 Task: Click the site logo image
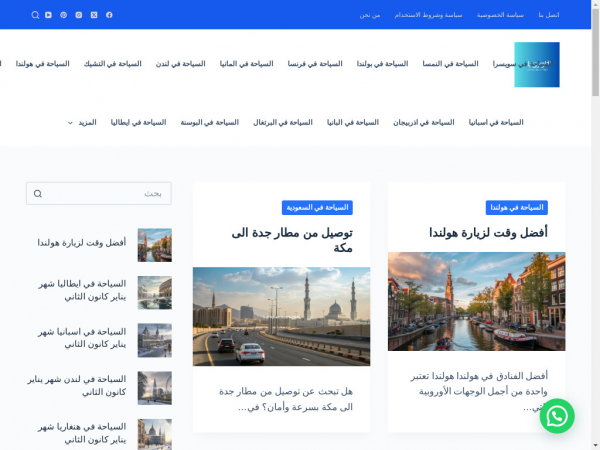tap(537, 64)
